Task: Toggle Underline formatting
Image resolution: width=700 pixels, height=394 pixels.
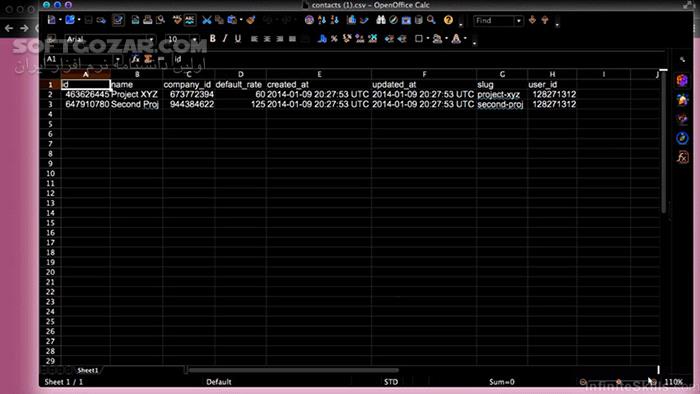Action: click(x=238, y=39)
